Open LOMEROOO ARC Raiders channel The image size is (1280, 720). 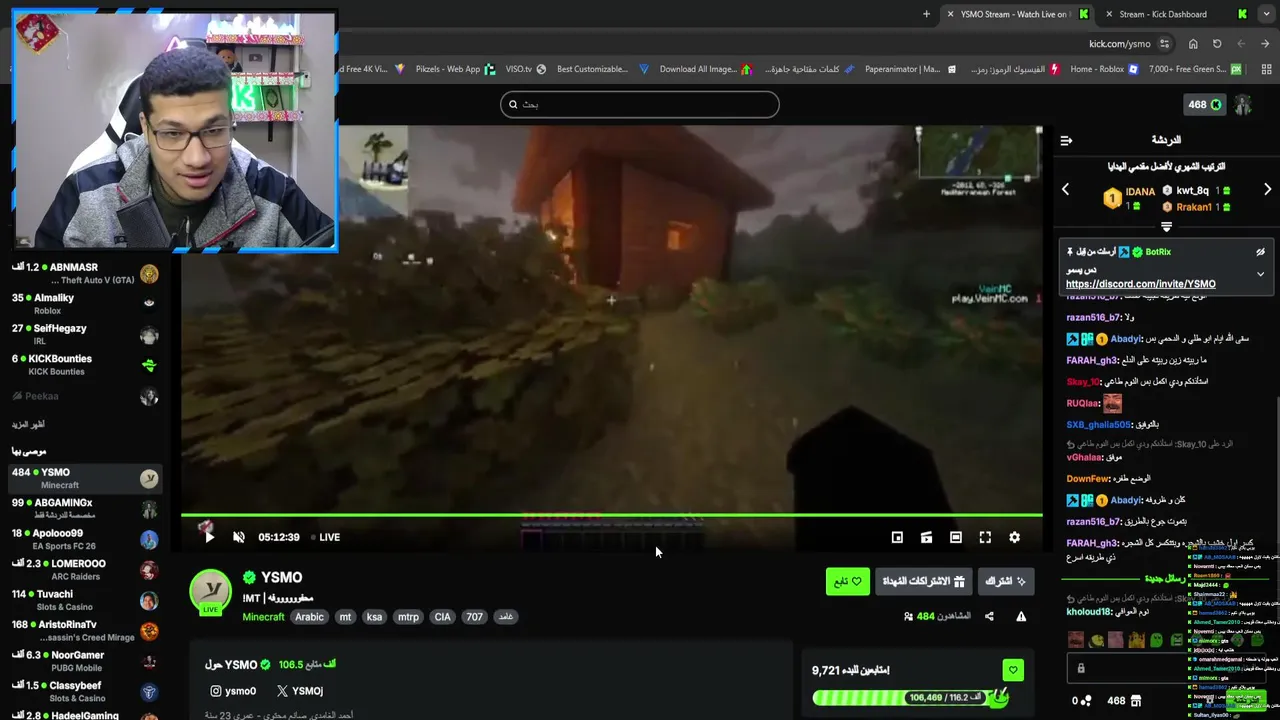(85, 570)
